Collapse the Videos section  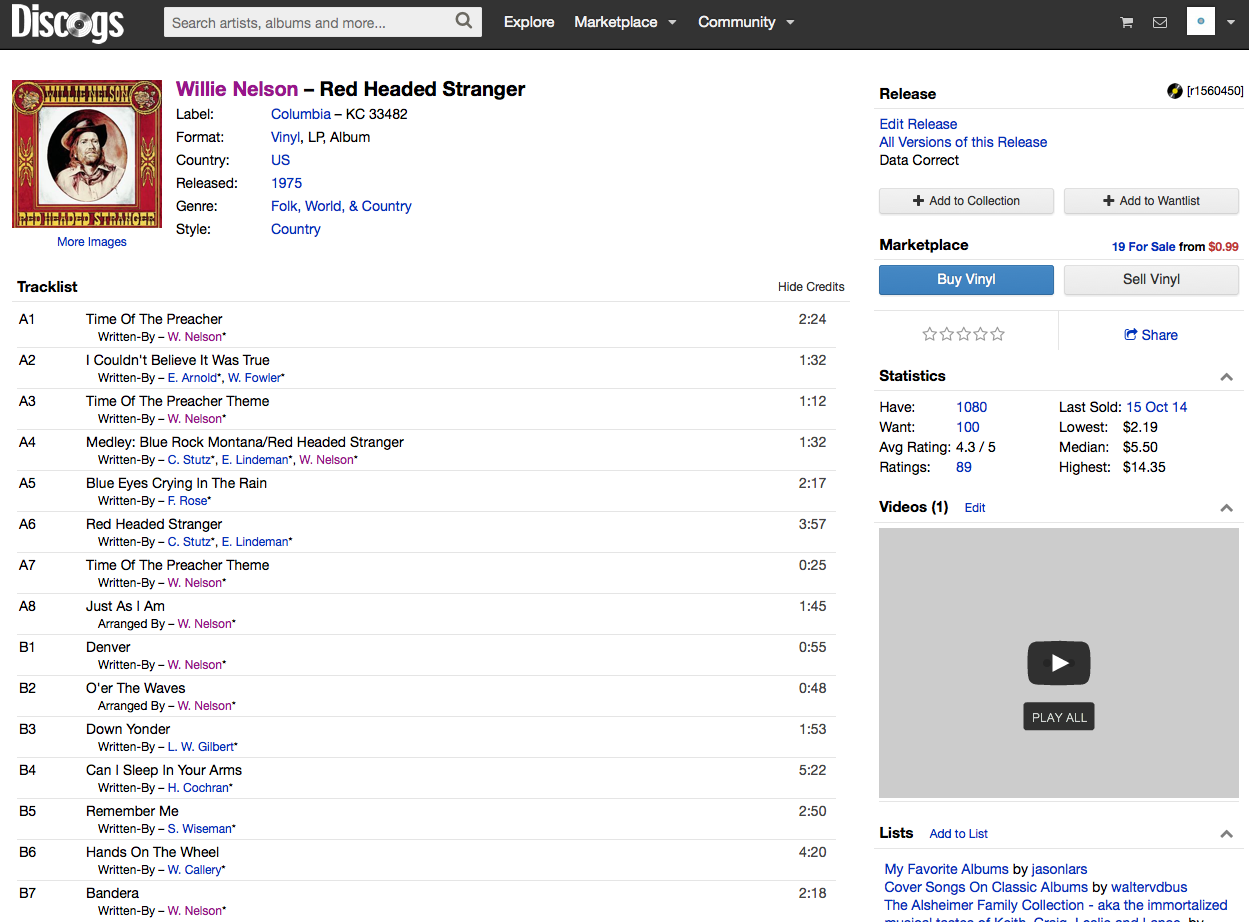[x=1227, y=508]
